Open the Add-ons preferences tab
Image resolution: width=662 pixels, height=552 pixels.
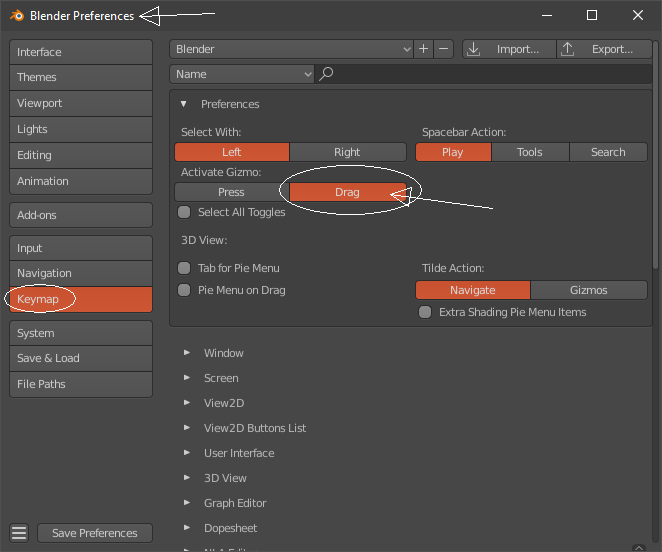coord(81,215)
